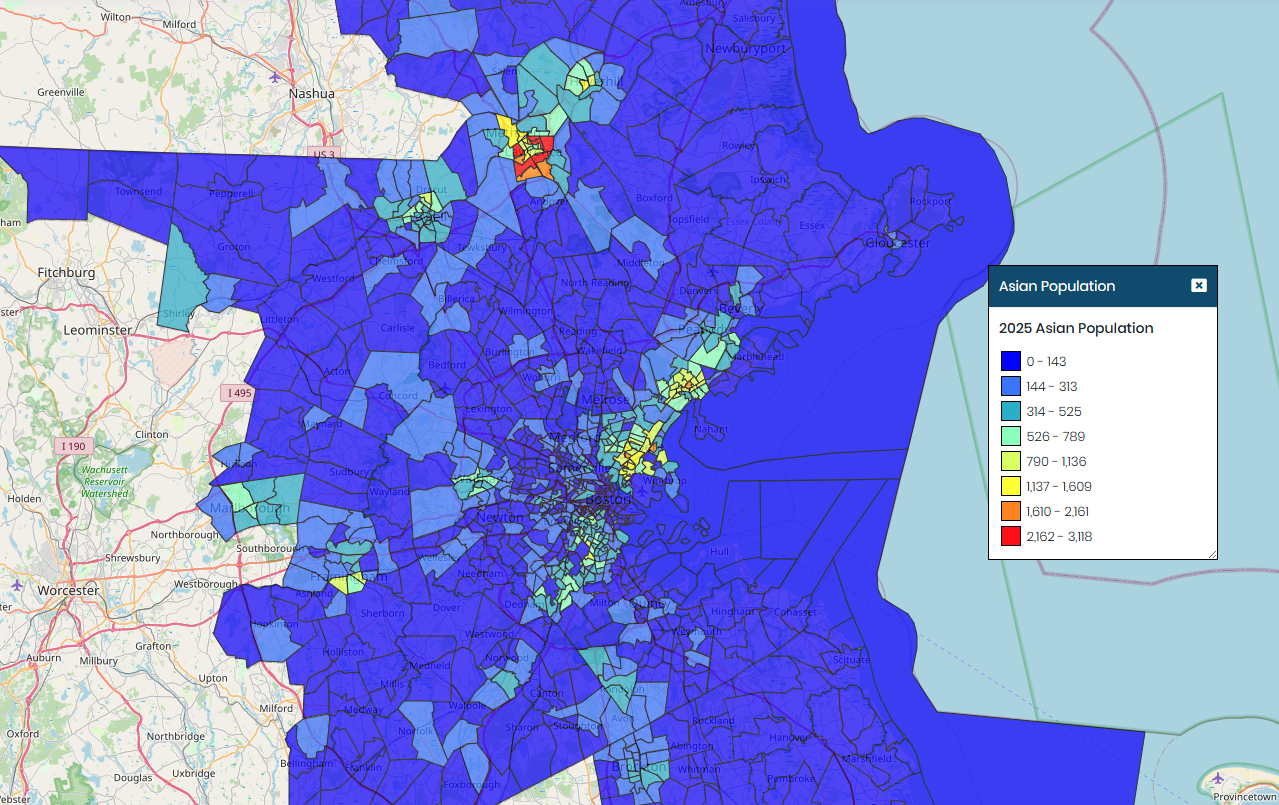The image size is (1279, 805).
Task: Click the Marshfield town label
Action: pyautogui.click(x=867, y=759)
